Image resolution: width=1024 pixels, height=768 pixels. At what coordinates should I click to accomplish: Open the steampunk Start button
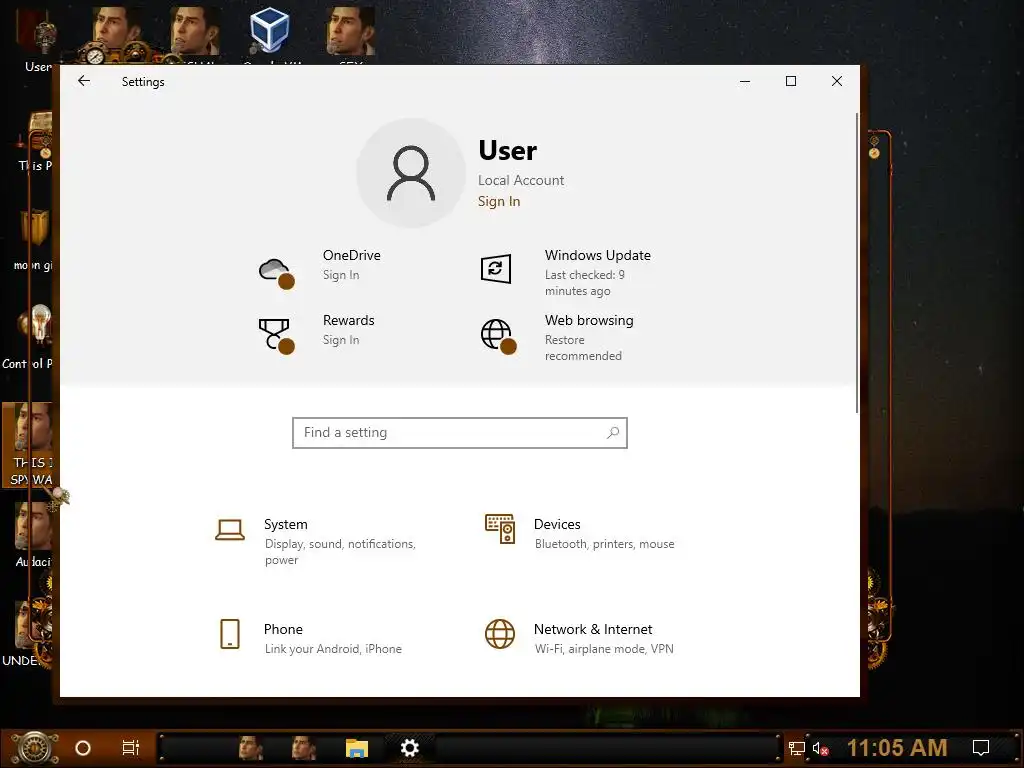pyautogui.click(x=33, y=748)
